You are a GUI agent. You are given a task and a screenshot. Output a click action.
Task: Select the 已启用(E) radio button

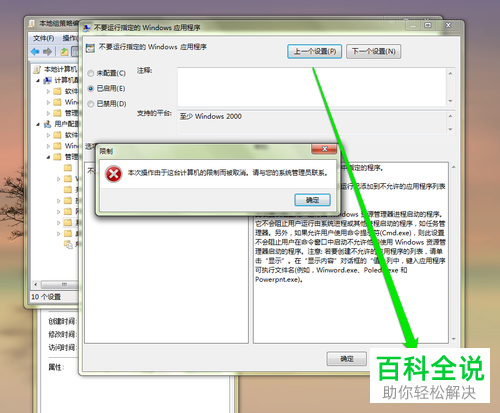click(90, 89)
